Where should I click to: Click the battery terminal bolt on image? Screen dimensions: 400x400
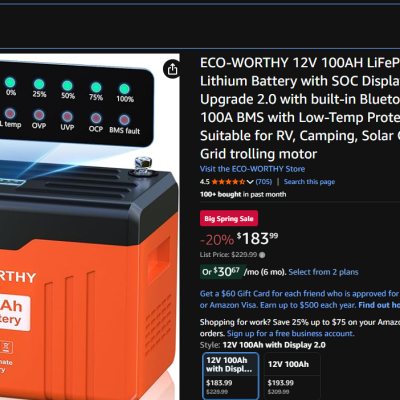(x=143, y=165)
